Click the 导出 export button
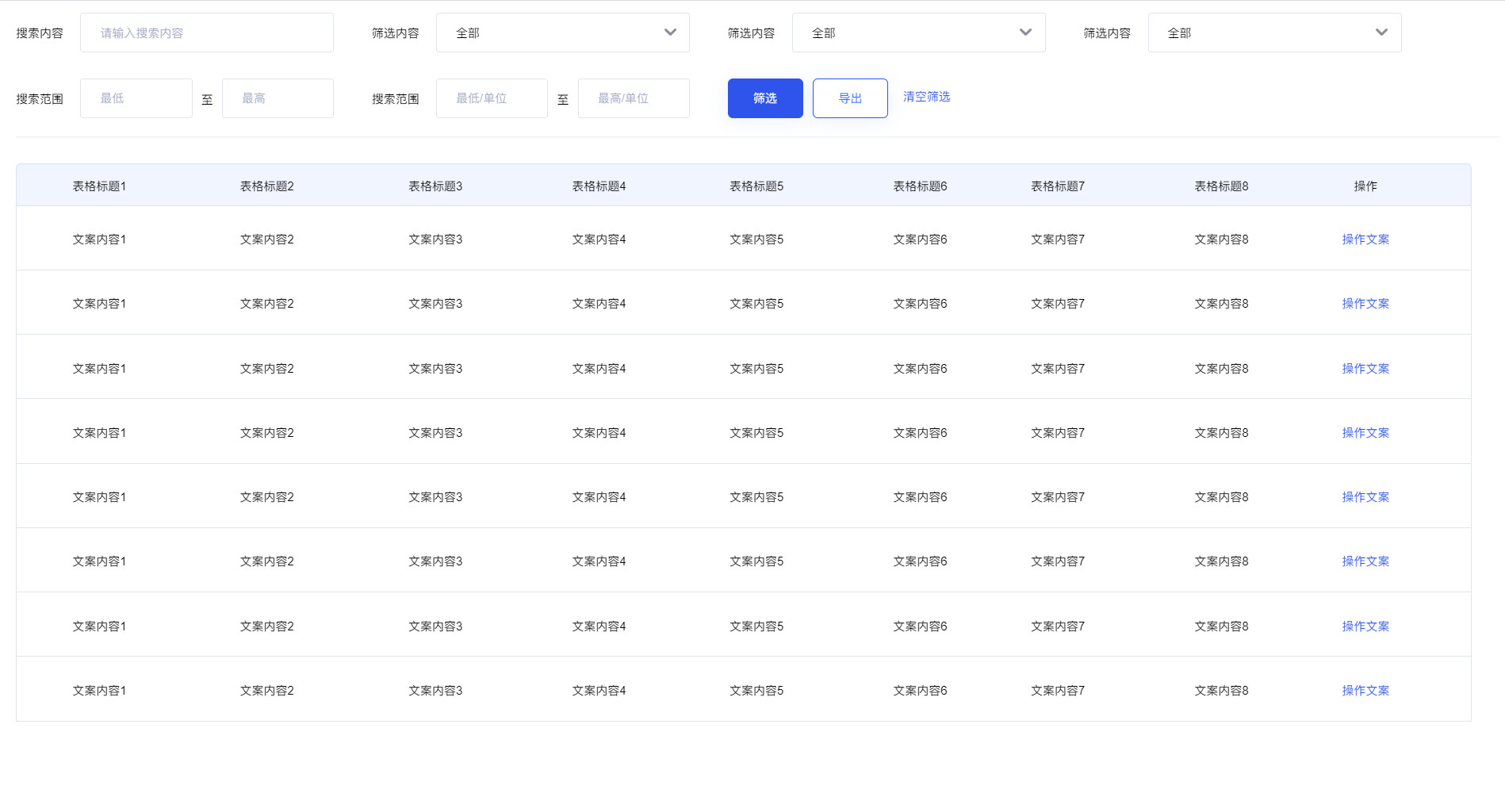 tap(850, 98)
